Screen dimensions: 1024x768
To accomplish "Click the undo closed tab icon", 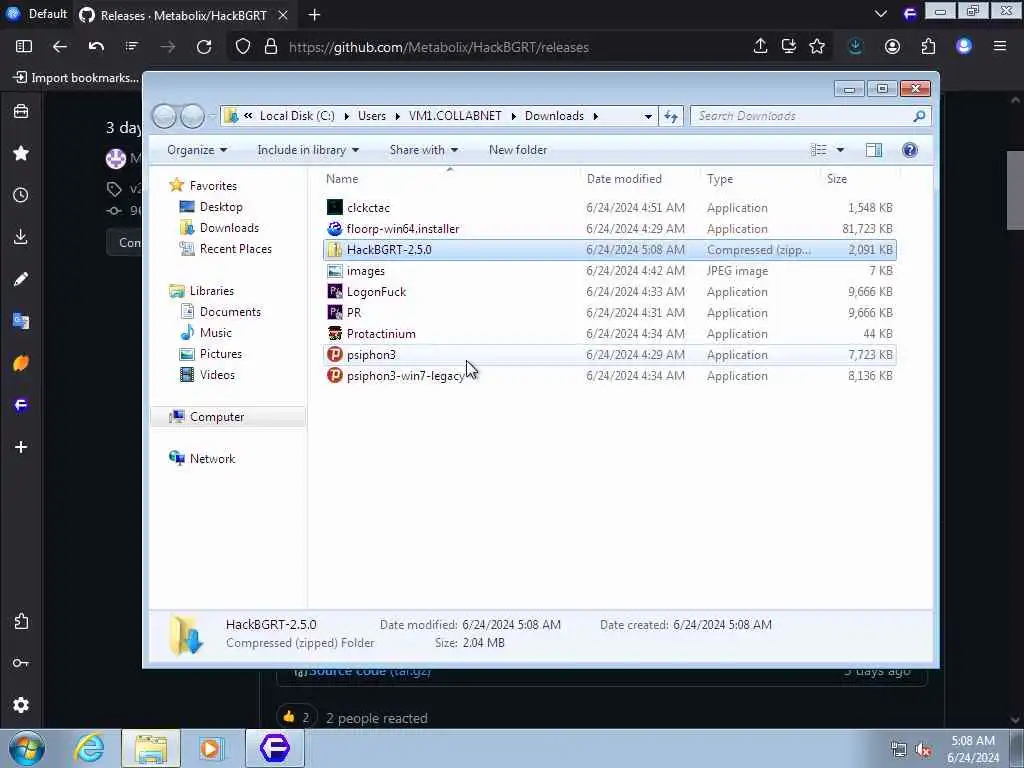I will pos(96,46).
